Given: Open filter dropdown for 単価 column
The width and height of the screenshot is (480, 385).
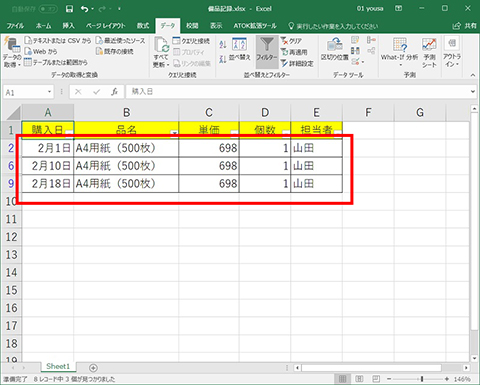Looking at the screenshot, I should [234, 133].
